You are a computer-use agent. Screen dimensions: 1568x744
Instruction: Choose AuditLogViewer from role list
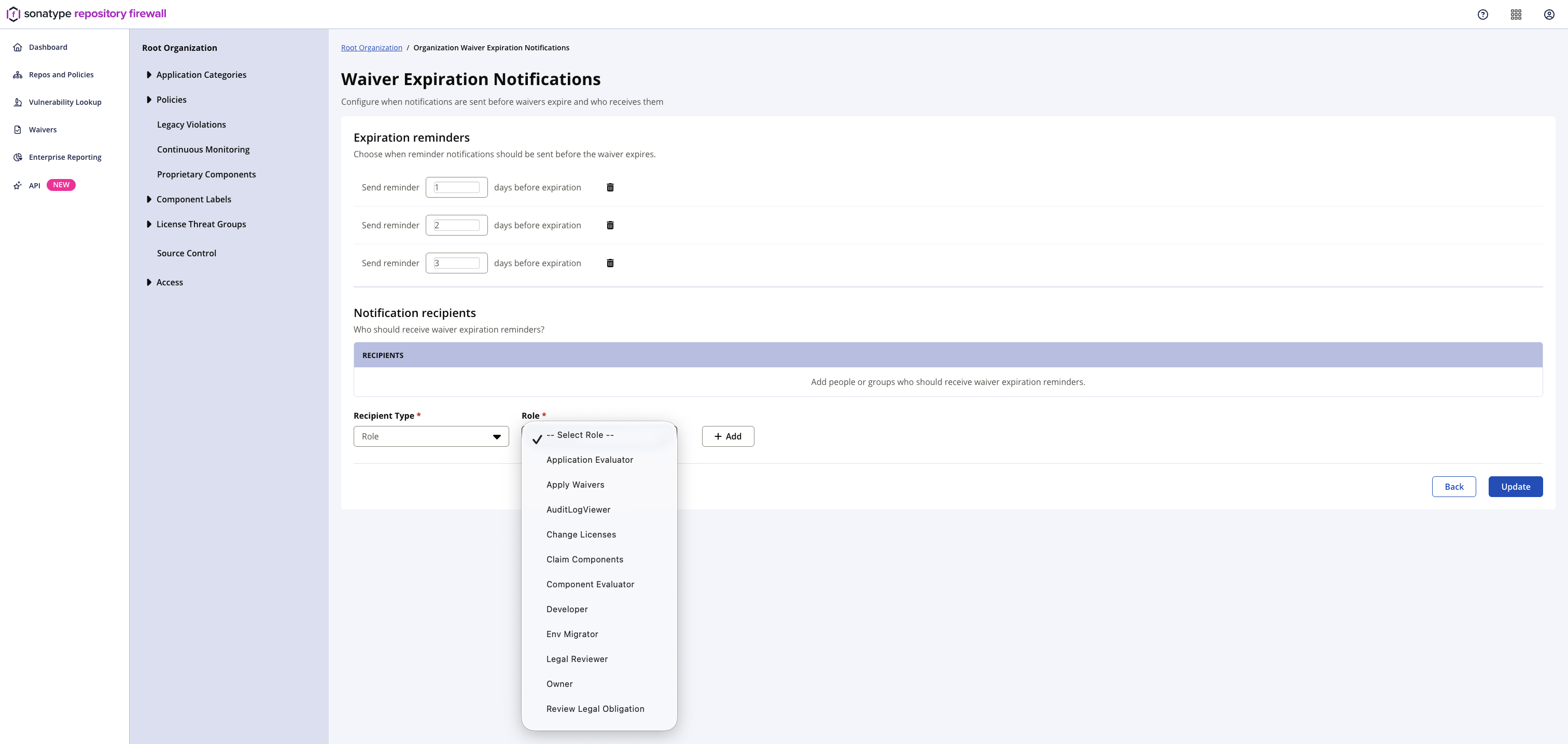pyautogui.click(x=599, y=510)
